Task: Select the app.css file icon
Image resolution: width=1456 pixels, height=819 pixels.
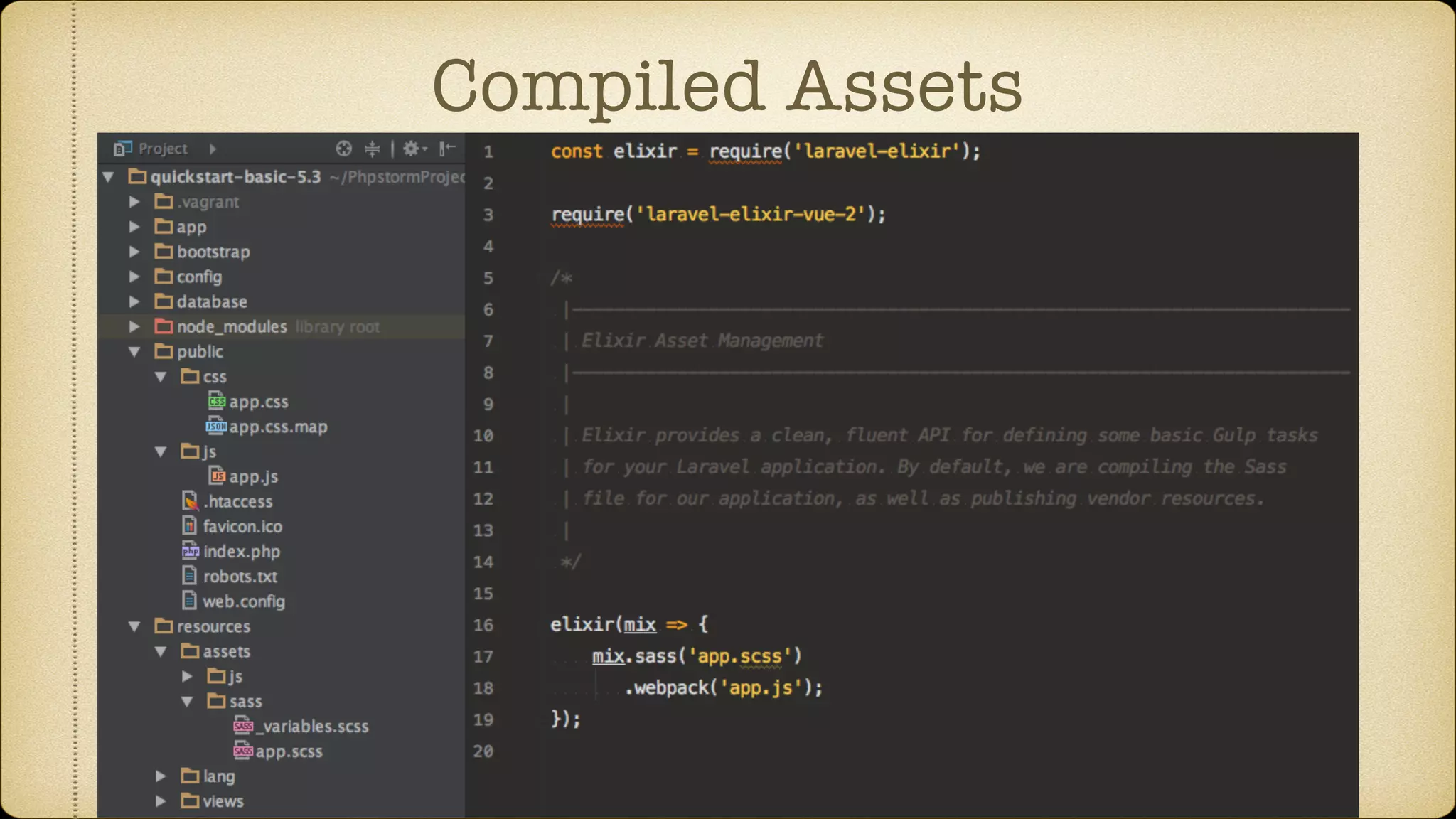Action: point(217,401)
